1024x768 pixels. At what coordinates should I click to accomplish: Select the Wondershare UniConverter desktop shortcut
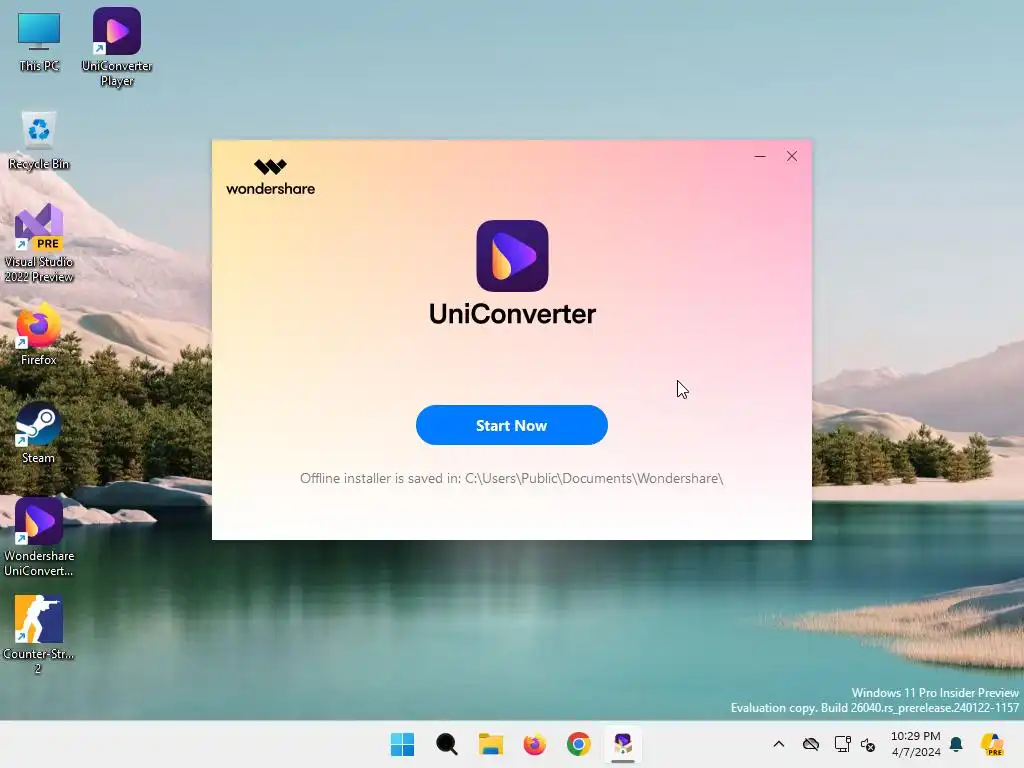tap(39, 537)
